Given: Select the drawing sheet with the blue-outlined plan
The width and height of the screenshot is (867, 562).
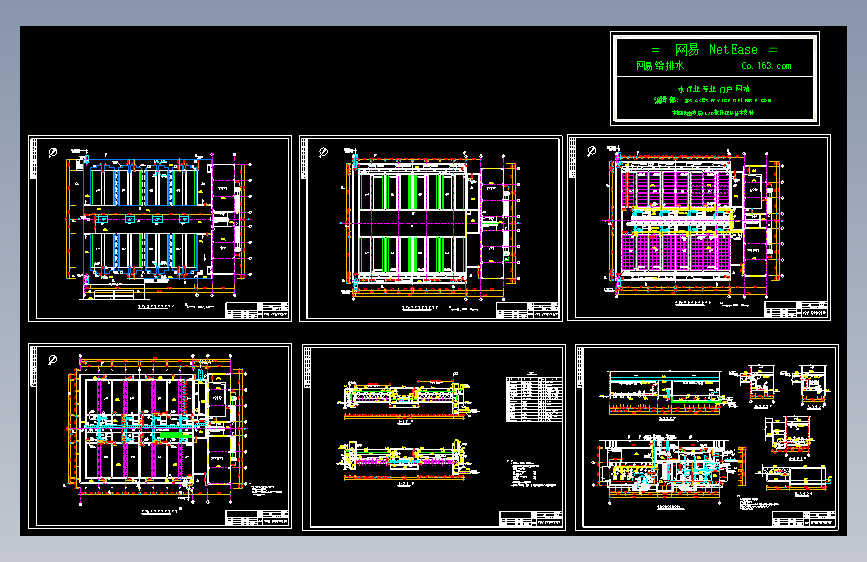Looking at the screenshot, I should point(160,228).
